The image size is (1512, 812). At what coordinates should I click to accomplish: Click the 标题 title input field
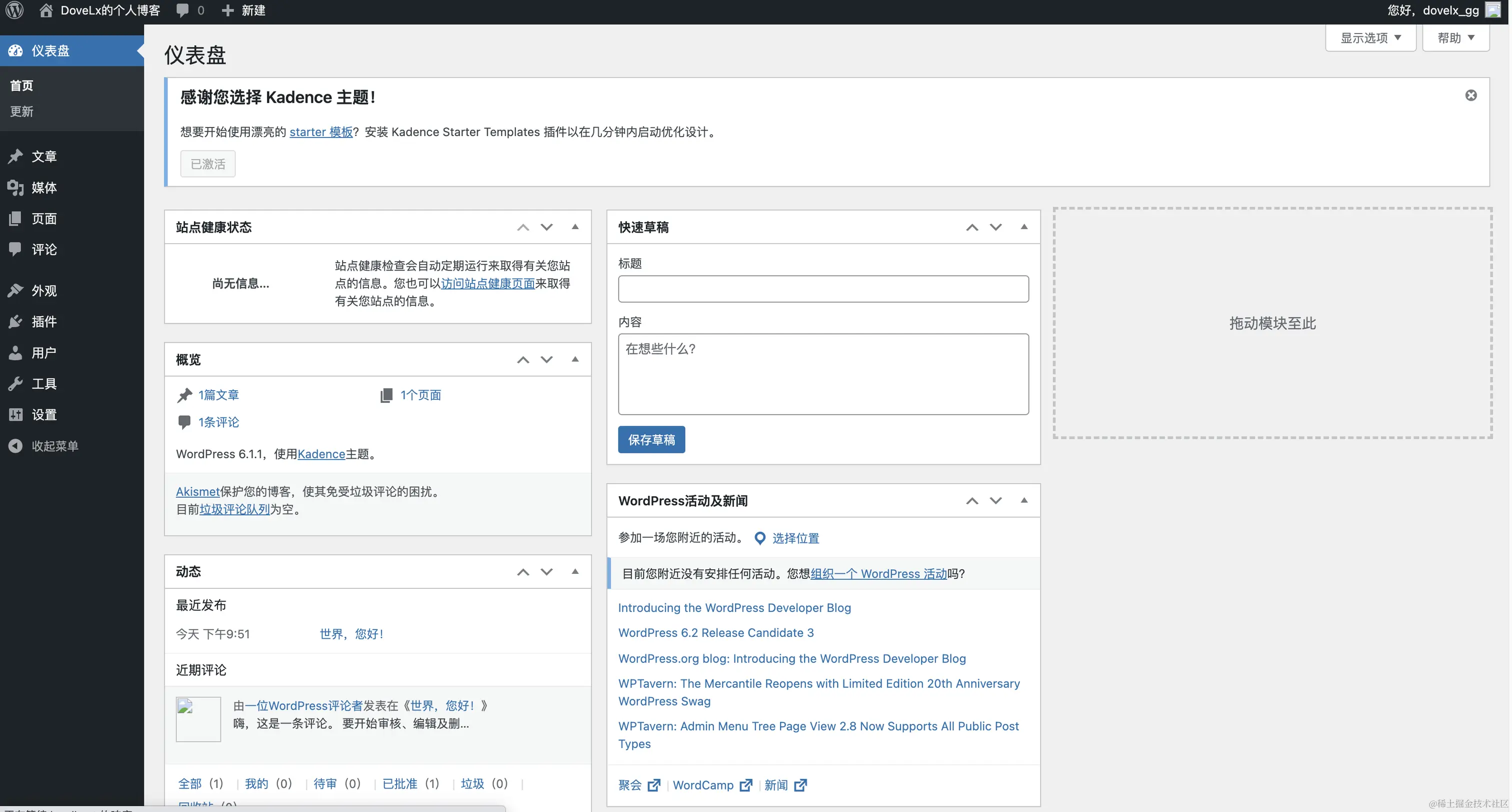(x=822, y=288)
